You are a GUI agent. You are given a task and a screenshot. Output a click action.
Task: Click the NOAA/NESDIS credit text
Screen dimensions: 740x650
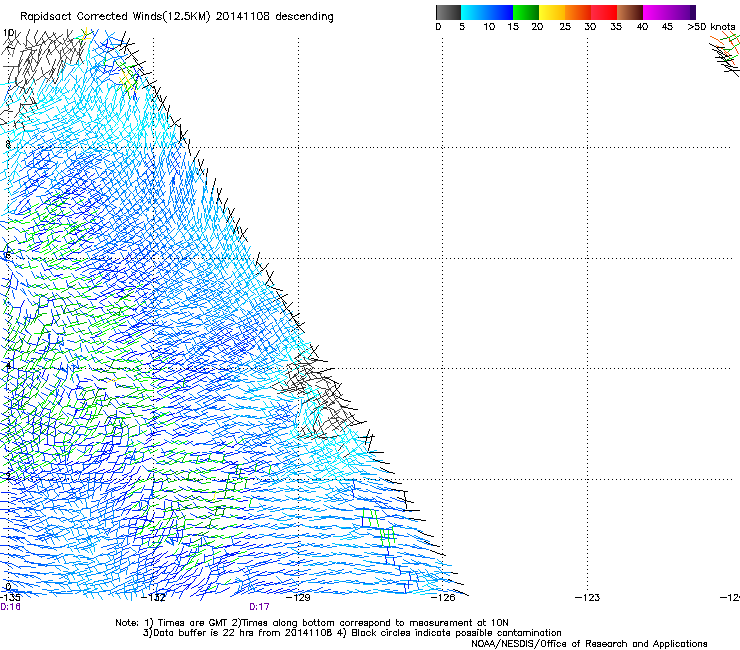589,644
